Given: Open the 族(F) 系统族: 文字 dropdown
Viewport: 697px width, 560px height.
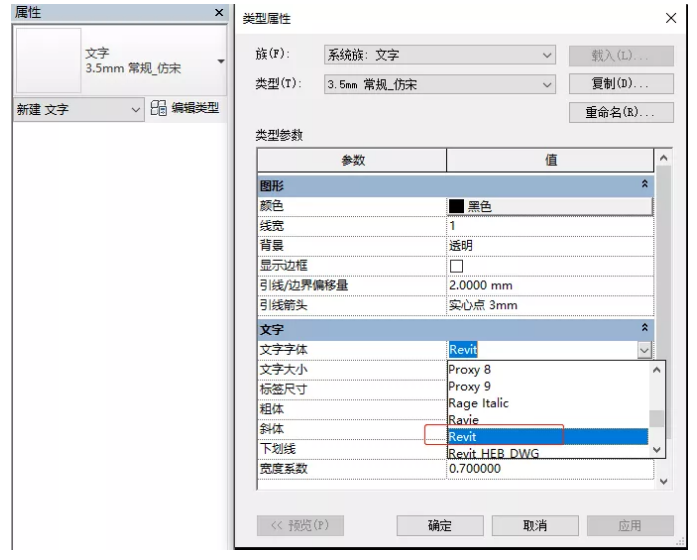Looking at the screenshot, I should pos(440,55).
